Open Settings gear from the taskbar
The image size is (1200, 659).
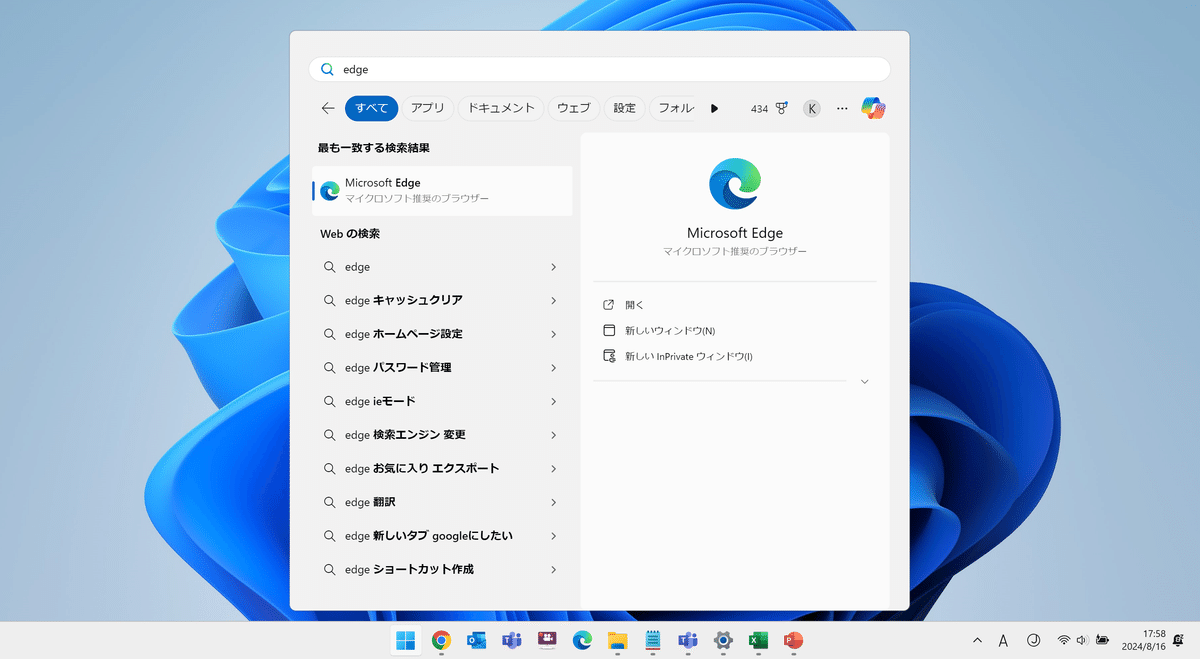[723, 640]
